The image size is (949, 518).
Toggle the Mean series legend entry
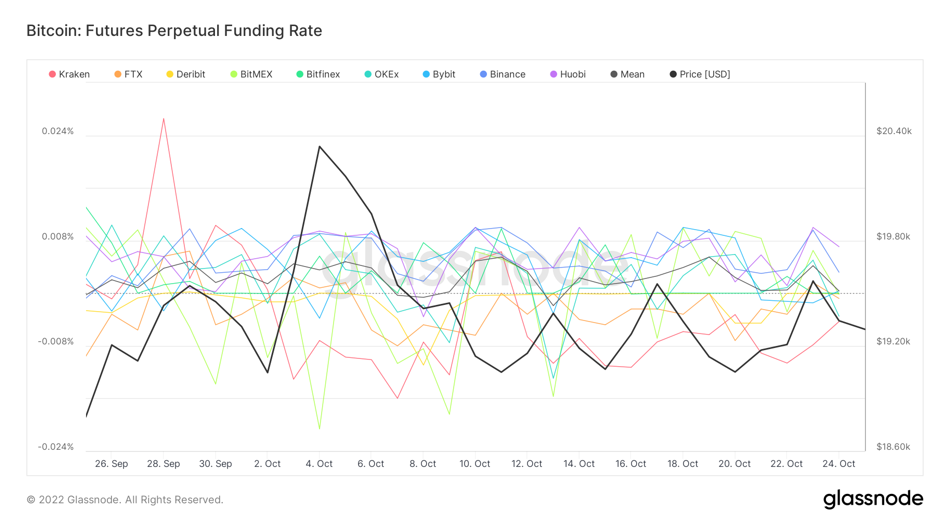point(627,74)
